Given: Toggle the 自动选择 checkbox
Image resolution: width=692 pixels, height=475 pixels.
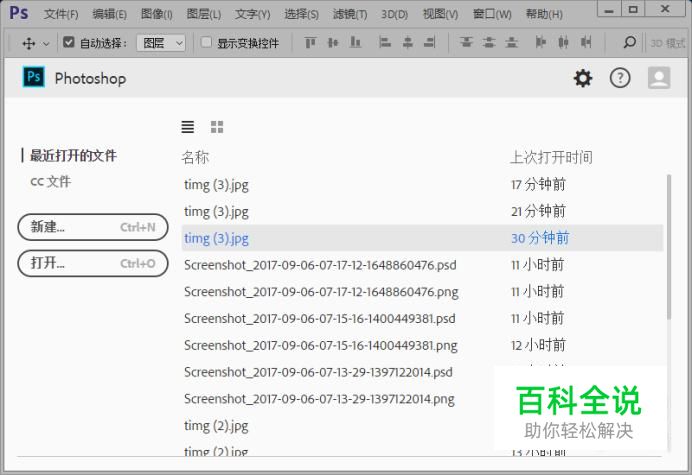Looking at the screenshot, I should [x=68, y=42].
